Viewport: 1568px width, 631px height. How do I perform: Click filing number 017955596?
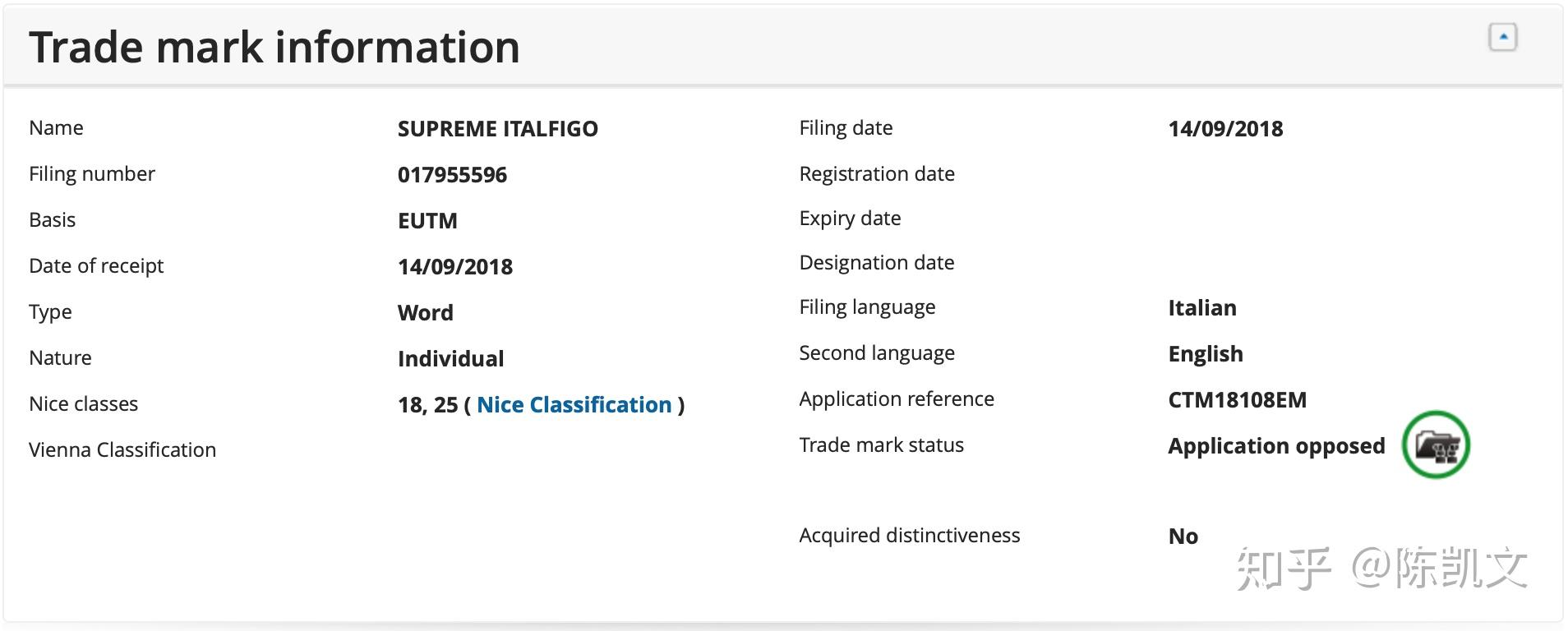452,174
